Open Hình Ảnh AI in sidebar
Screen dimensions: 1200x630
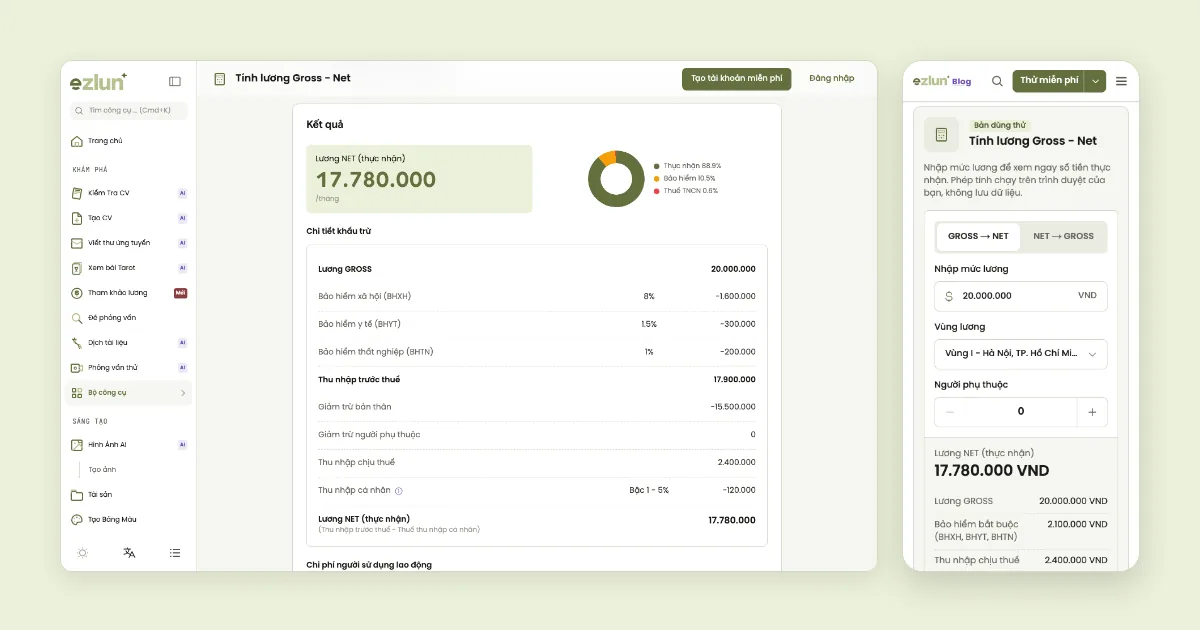(x=128, y=445)
